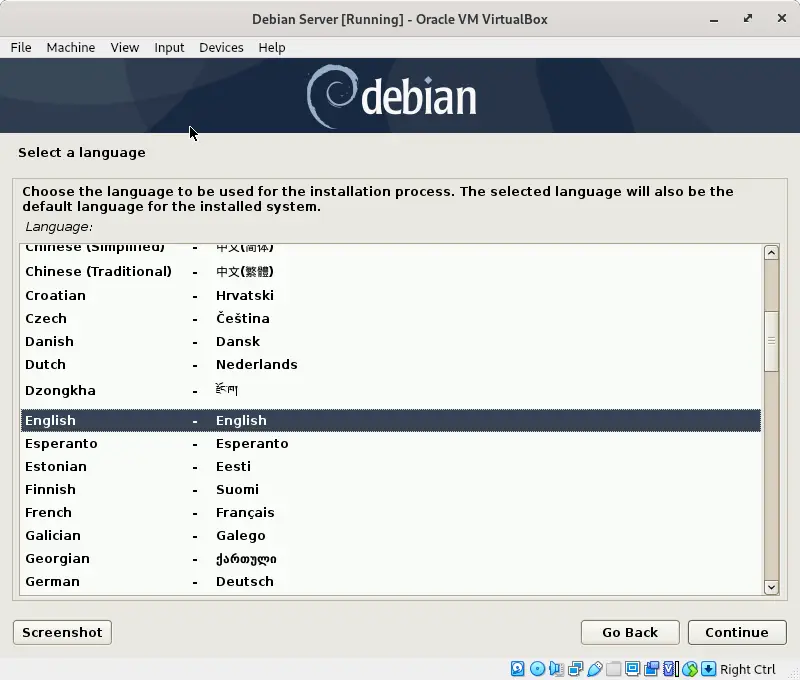Click the display status icon

click(x=633, y=668)
